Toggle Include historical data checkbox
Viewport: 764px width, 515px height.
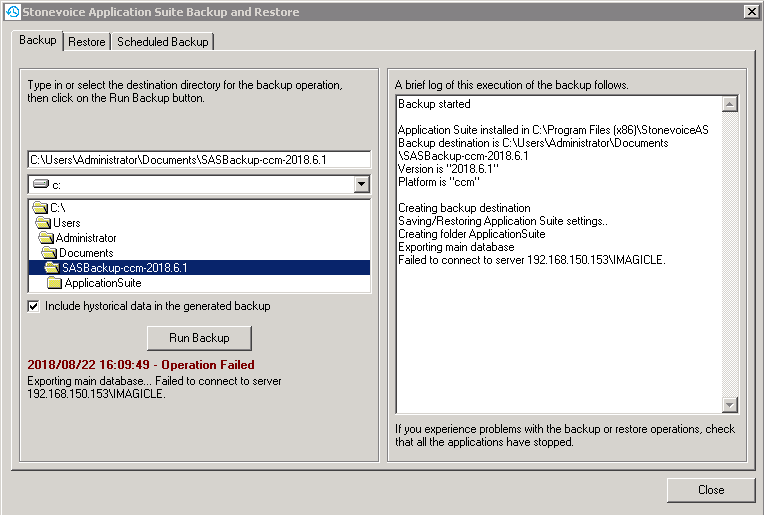pos(34,306)
